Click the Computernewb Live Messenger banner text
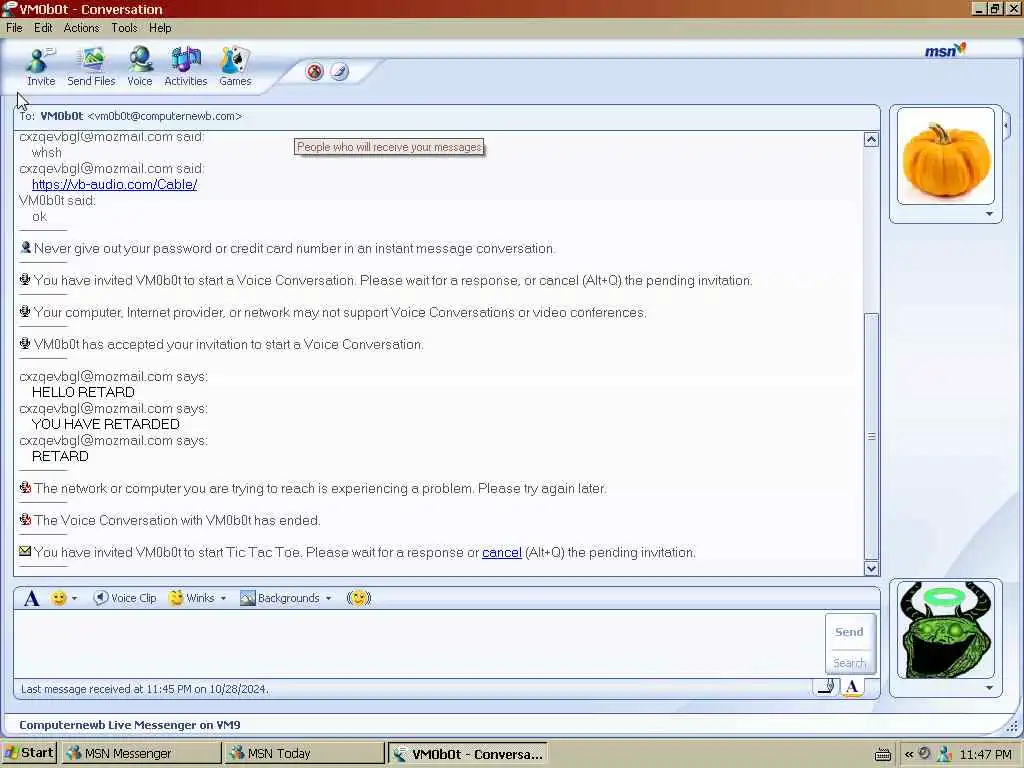1024x768 pixels. coord(129,725)
